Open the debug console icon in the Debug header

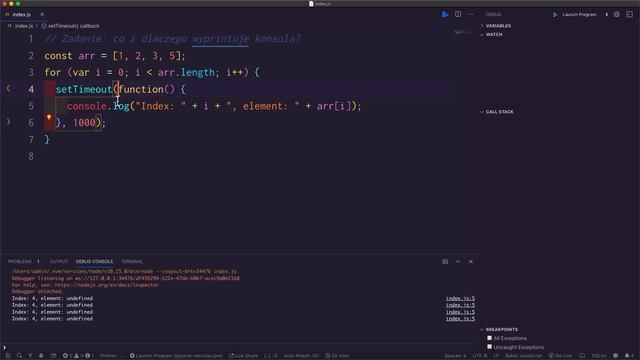[629, 15]
